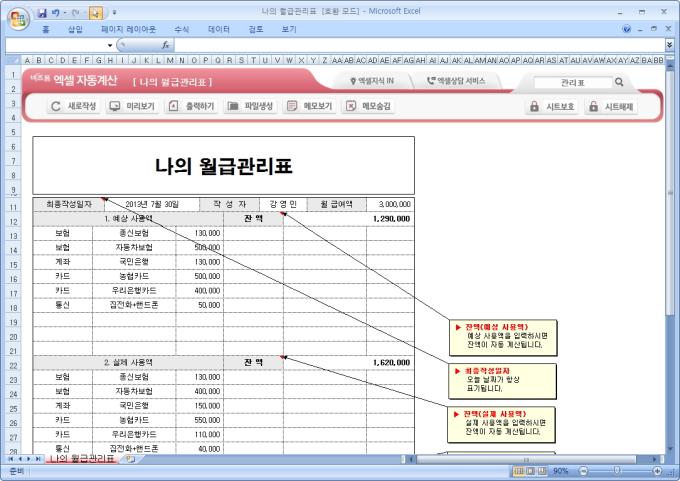The width and height of the screenshot is (680, 481).
Task: Insert new worksheet tab icon
Action: point(130,458)
